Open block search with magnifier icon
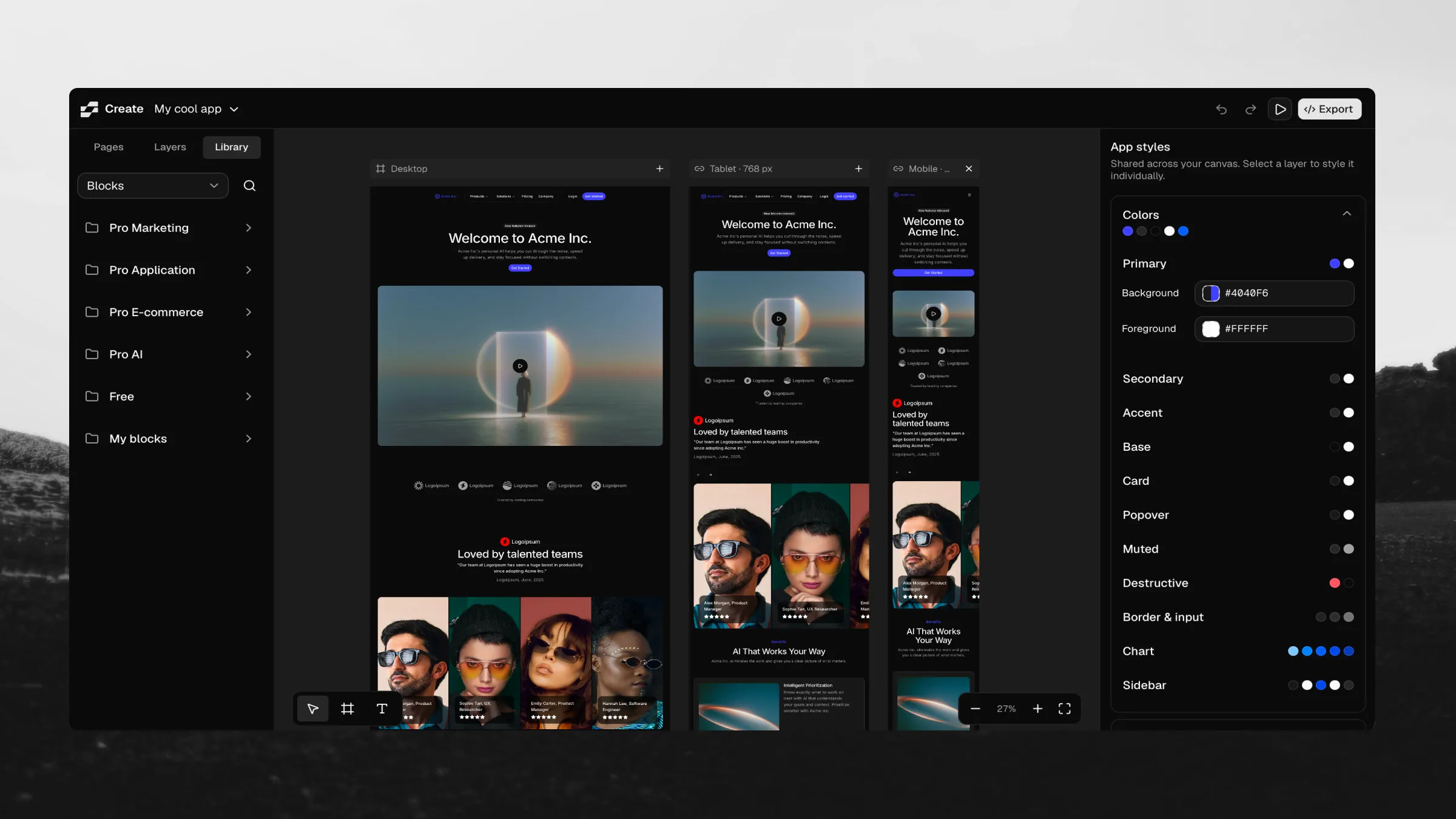Screen dimensions: 1456x819 pos(249,186)
